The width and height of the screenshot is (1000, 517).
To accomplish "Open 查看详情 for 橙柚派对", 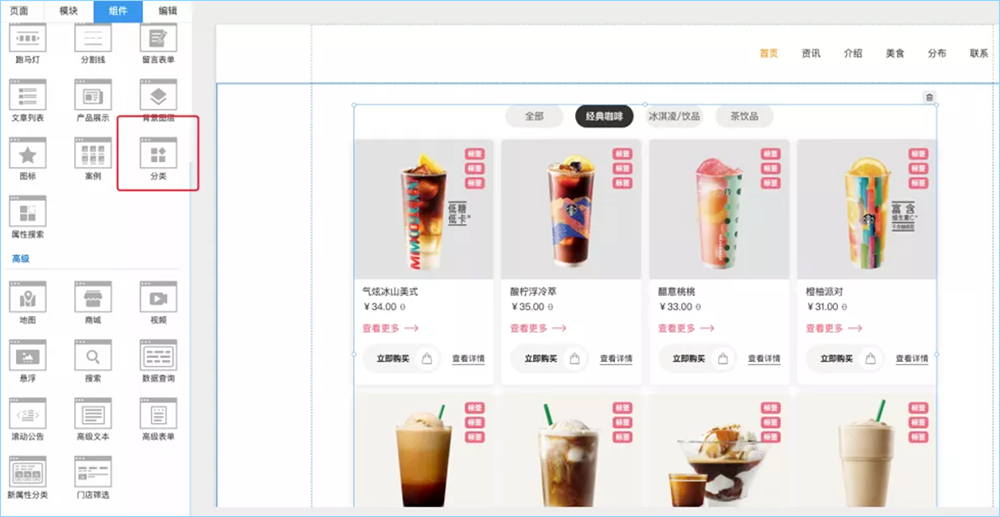I will coord(912,359).
